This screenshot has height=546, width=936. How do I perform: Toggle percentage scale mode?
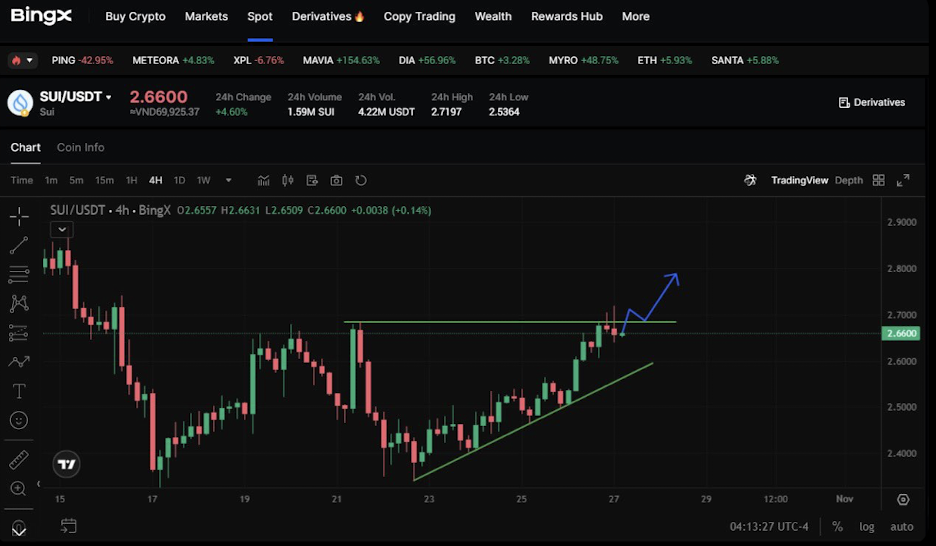tap(837, 526)
